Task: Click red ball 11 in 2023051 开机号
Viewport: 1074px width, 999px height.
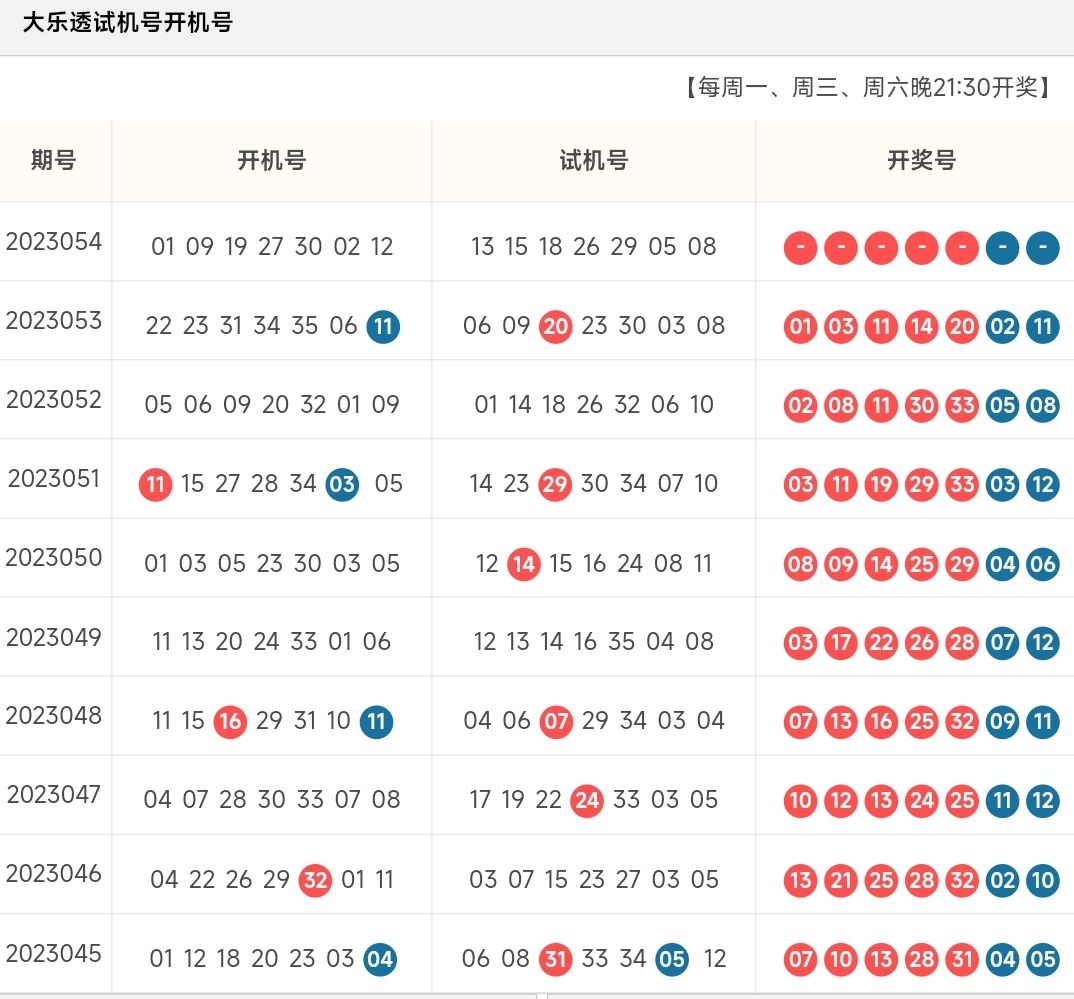Action: tap(155, 484)
